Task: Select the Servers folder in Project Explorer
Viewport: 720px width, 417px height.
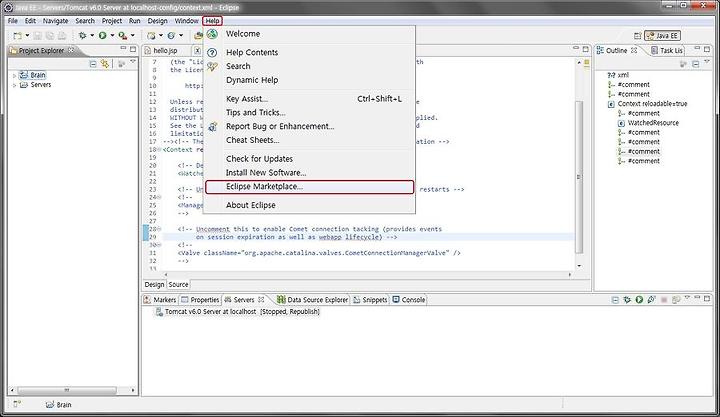Action: (36, 85)
